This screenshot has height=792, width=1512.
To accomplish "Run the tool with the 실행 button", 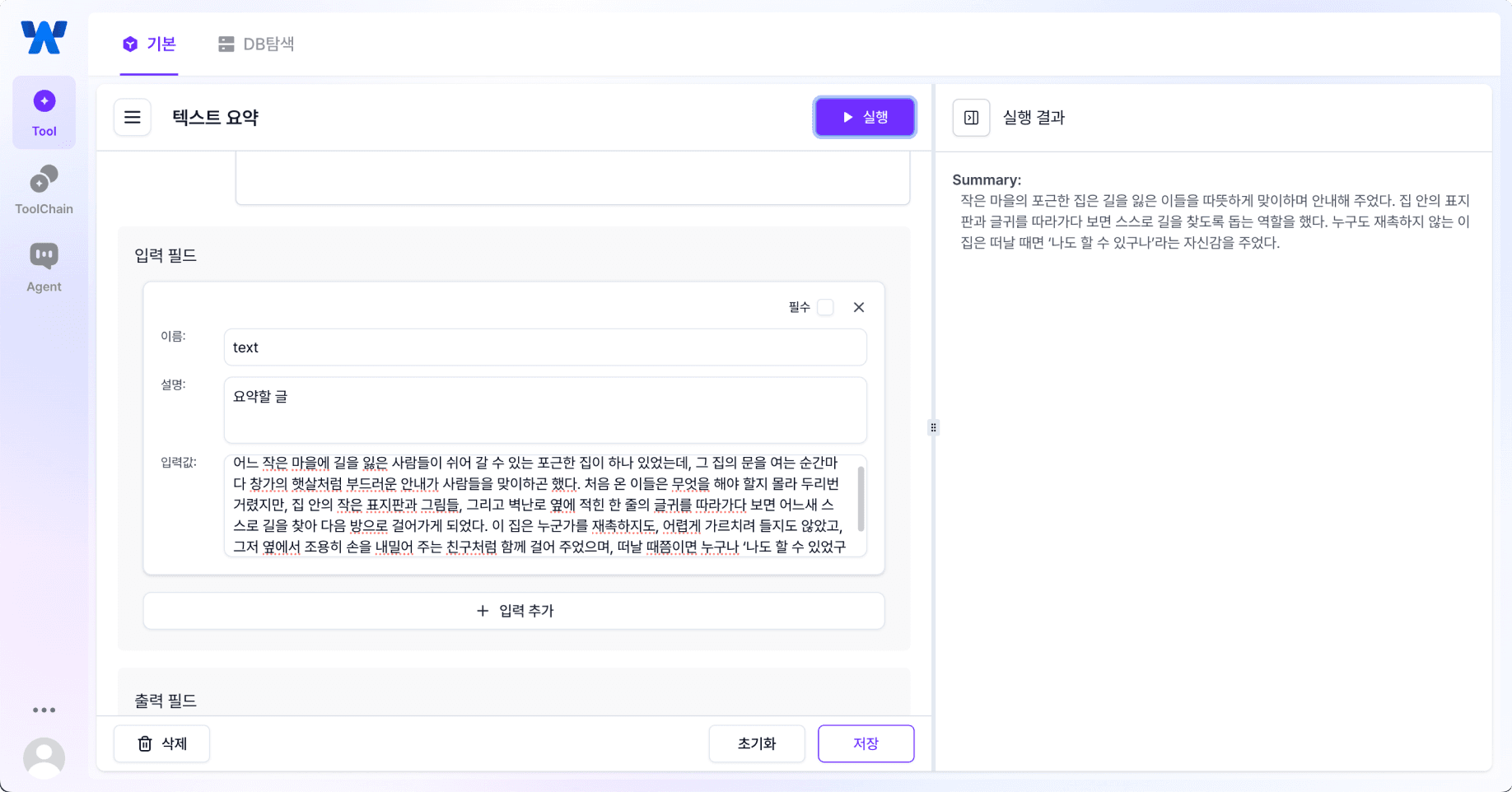I will point(865,117).
